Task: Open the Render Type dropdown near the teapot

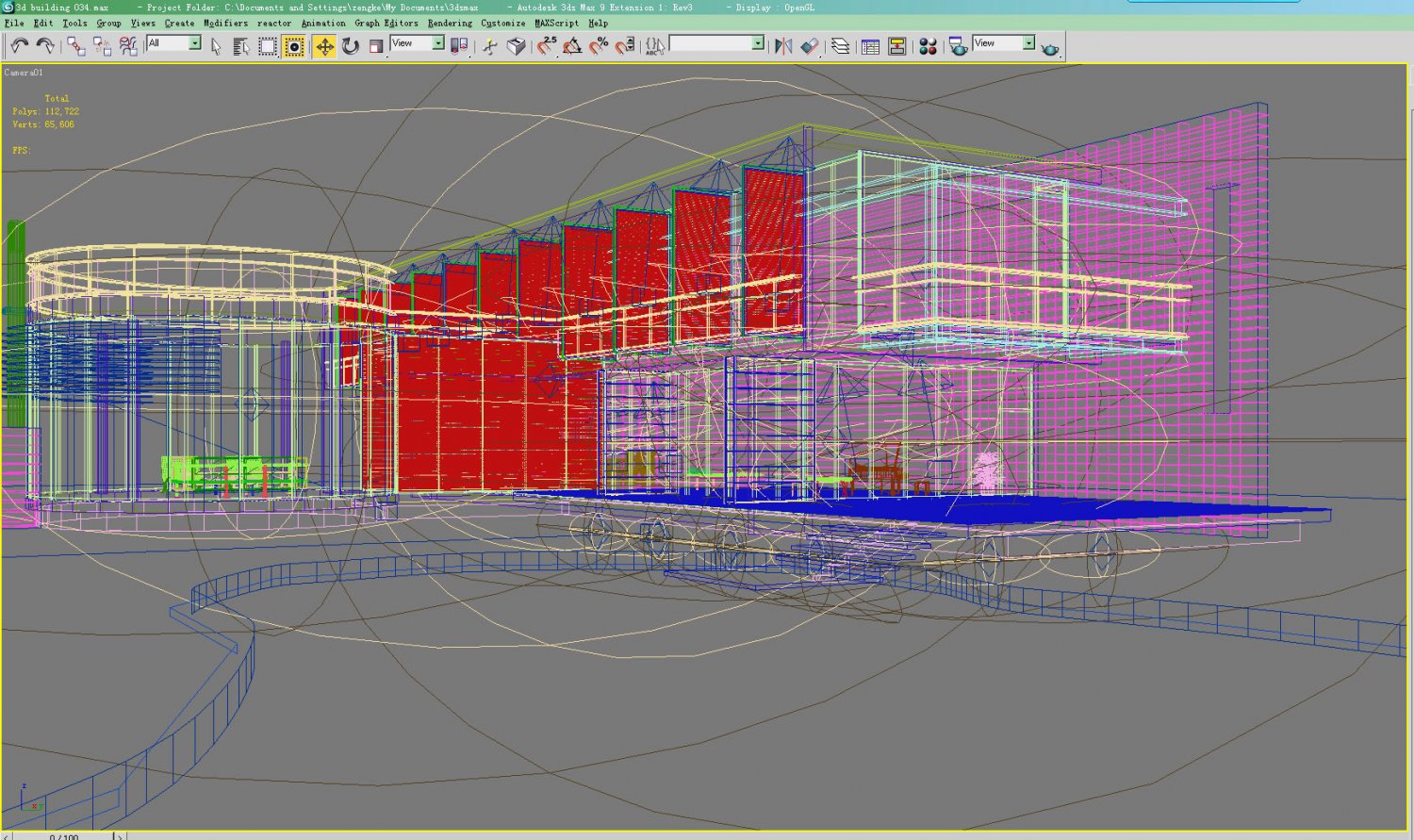Action: coord(1030,42)
